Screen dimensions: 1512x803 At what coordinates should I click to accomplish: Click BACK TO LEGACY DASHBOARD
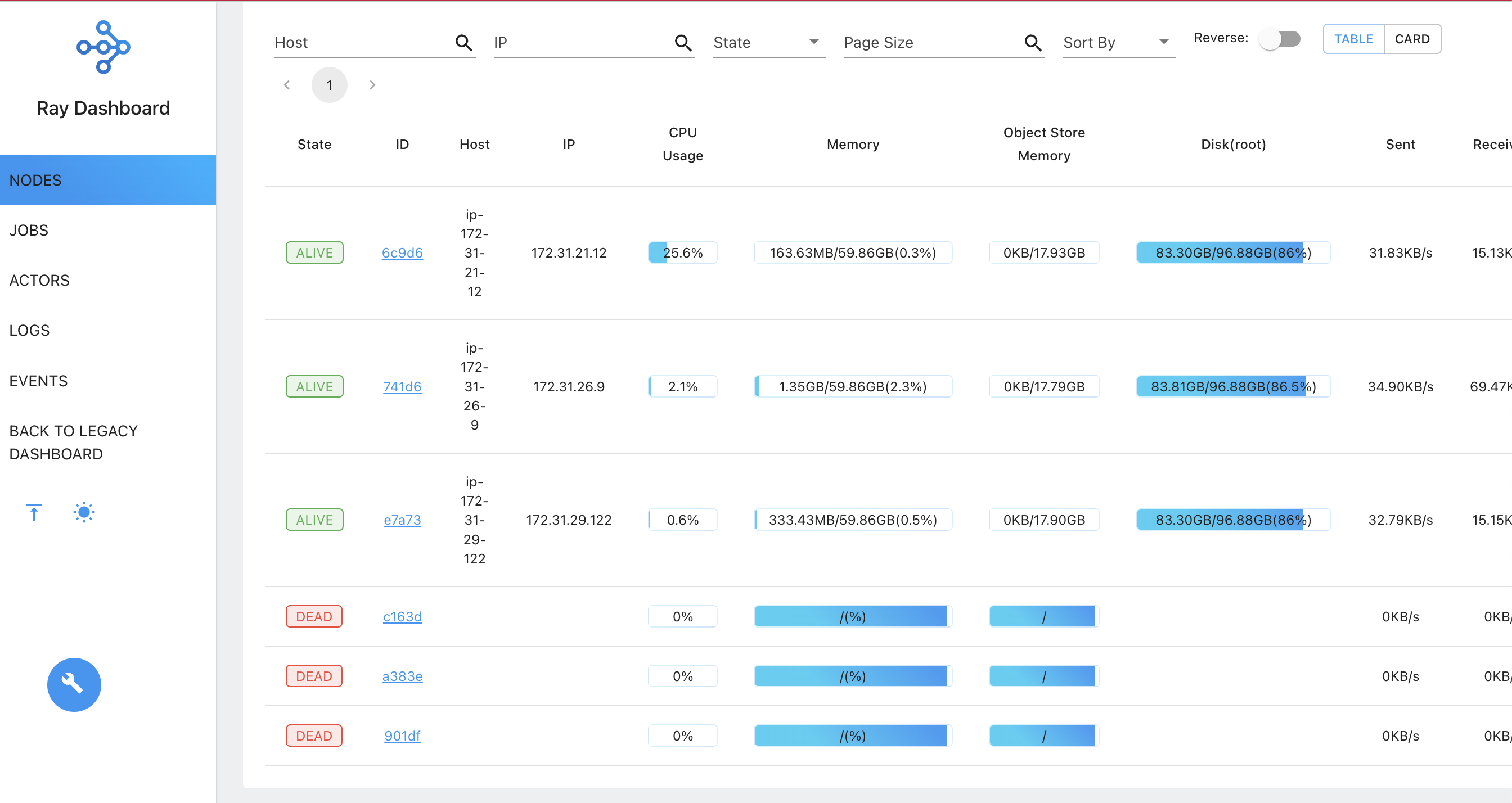(73, 441)
